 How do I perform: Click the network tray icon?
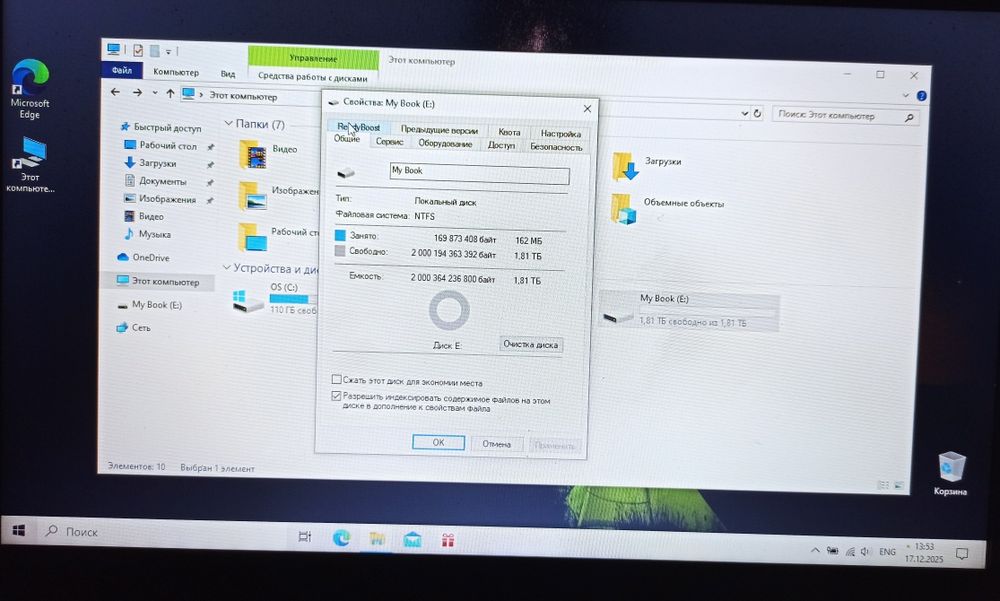(x=849, y=551)
